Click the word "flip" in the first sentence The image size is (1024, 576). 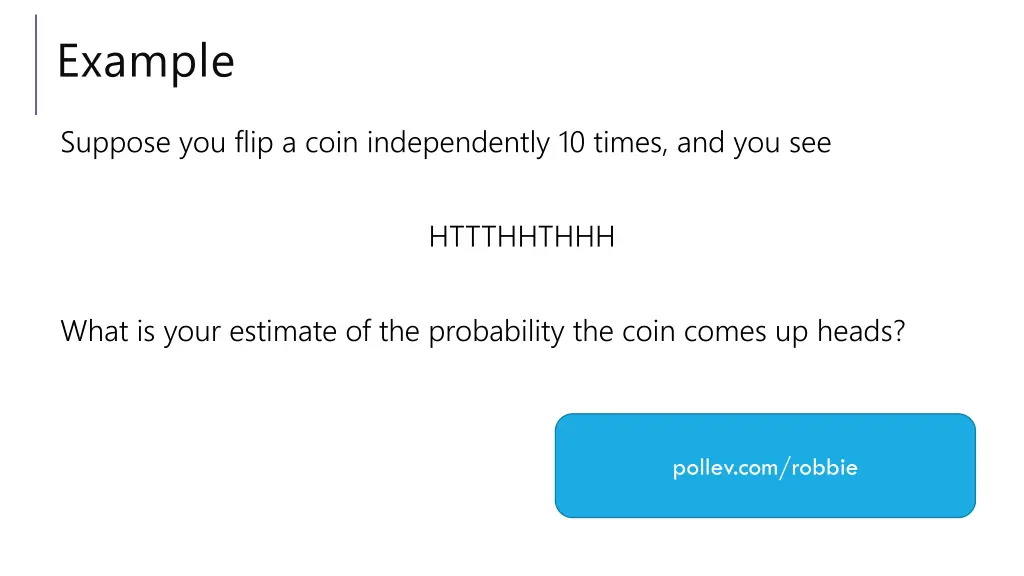254,144
